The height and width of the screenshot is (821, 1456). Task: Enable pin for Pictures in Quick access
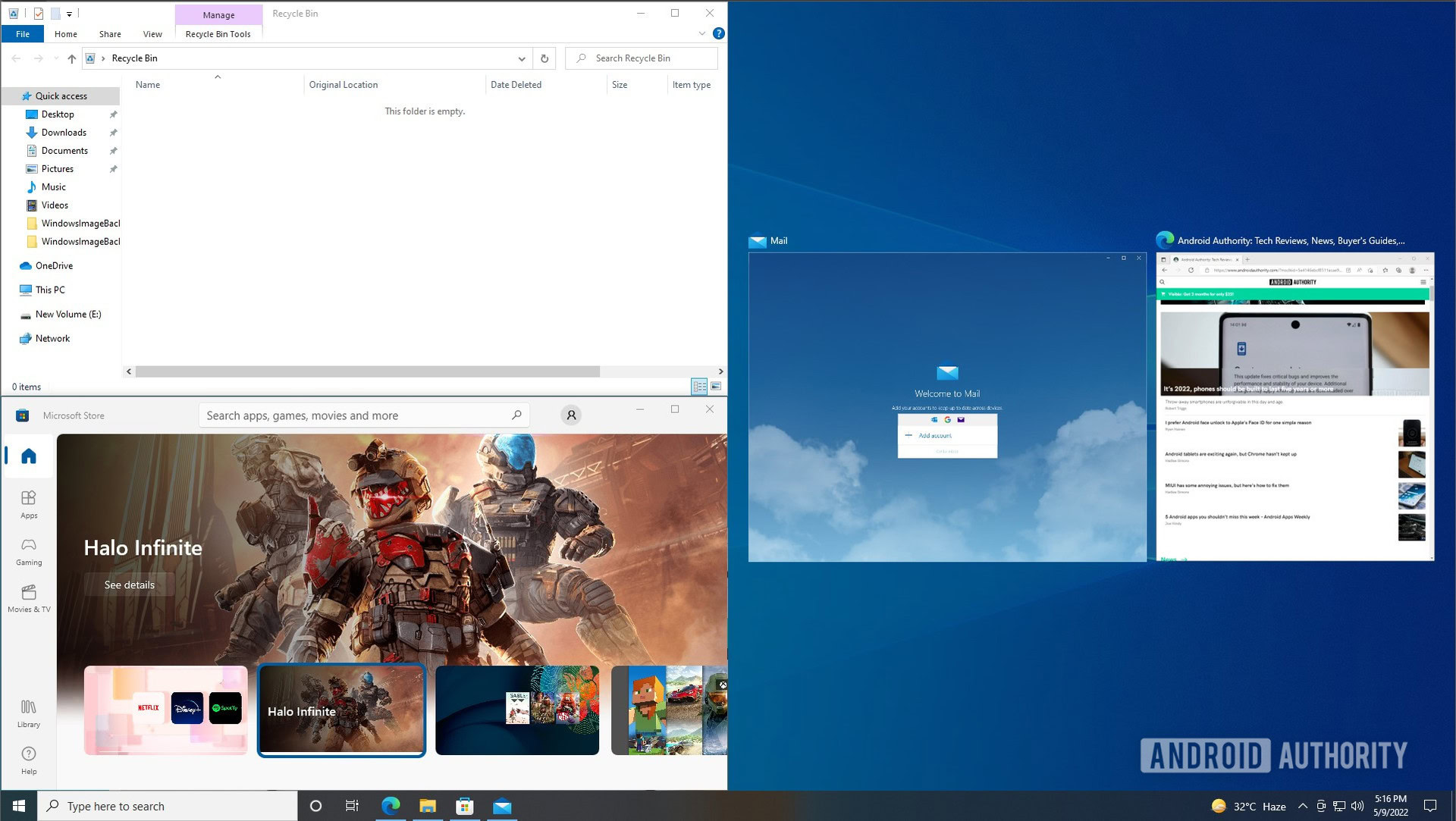pos(113,168)
